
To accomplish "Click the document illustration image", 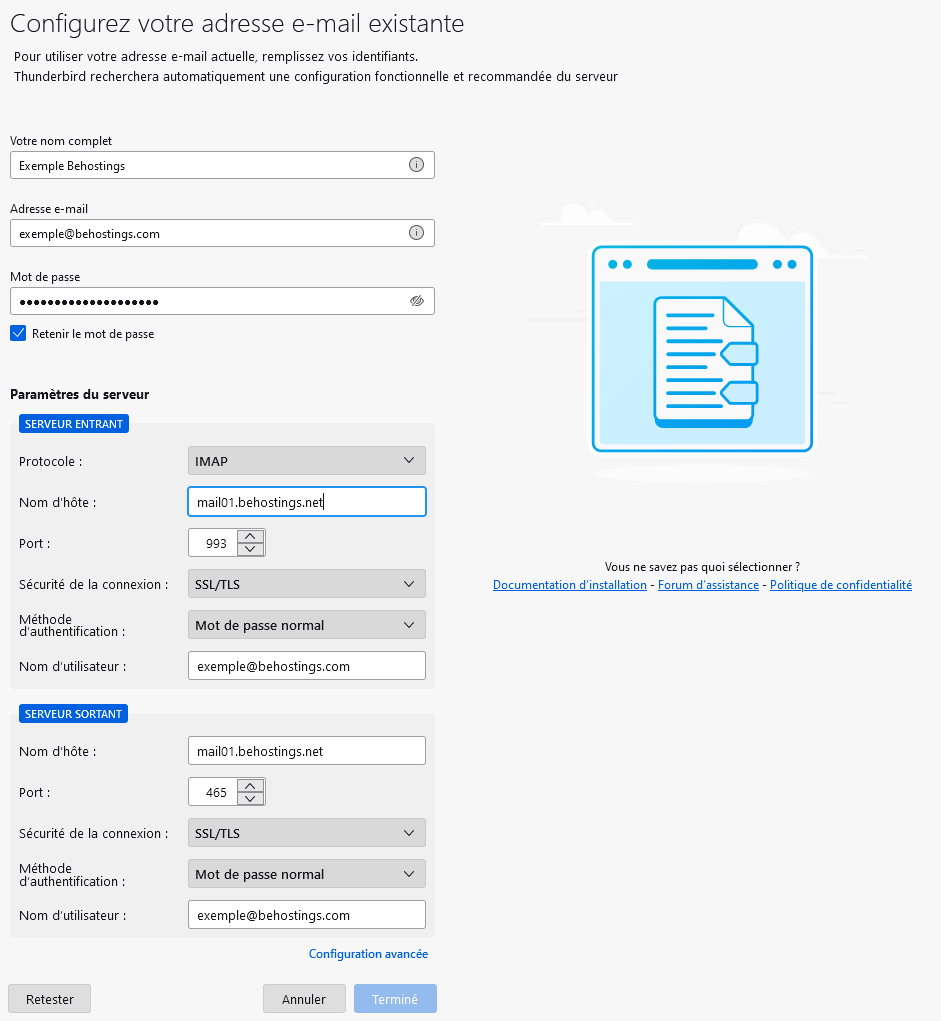I will click(702, 348).
